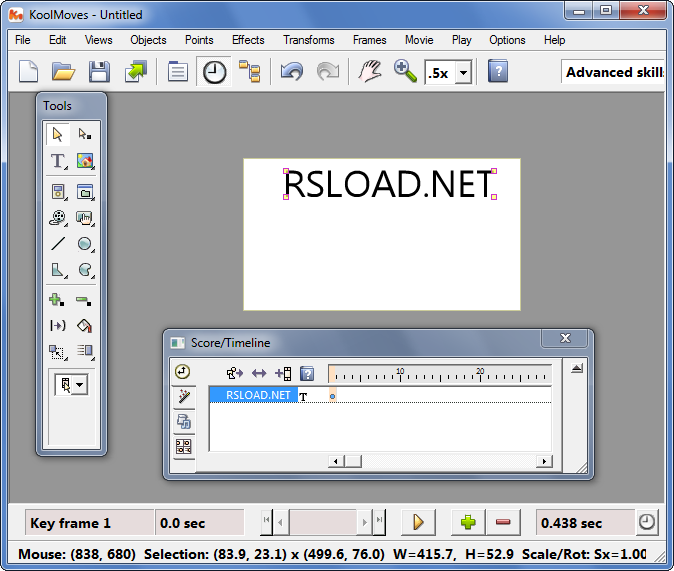Open the Views menu
674x571 pixels.
[x=98, y=40]
